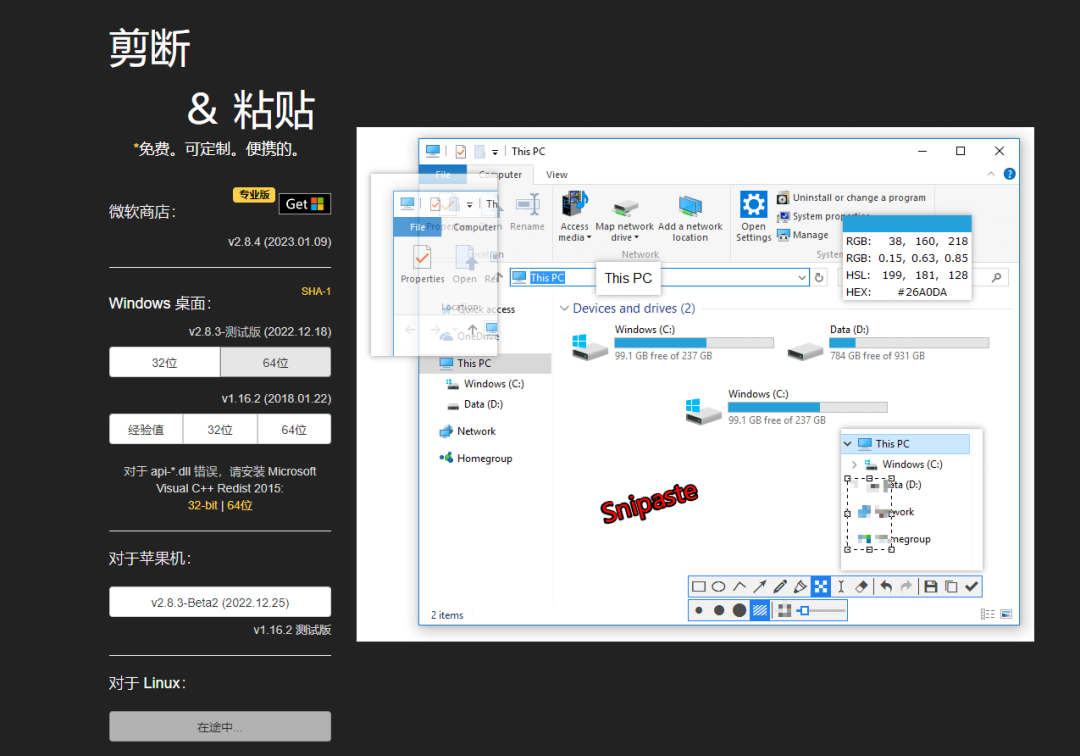
Task: Click the search magnifier icon
Action: pyautogui.click(x=996, y=277)
